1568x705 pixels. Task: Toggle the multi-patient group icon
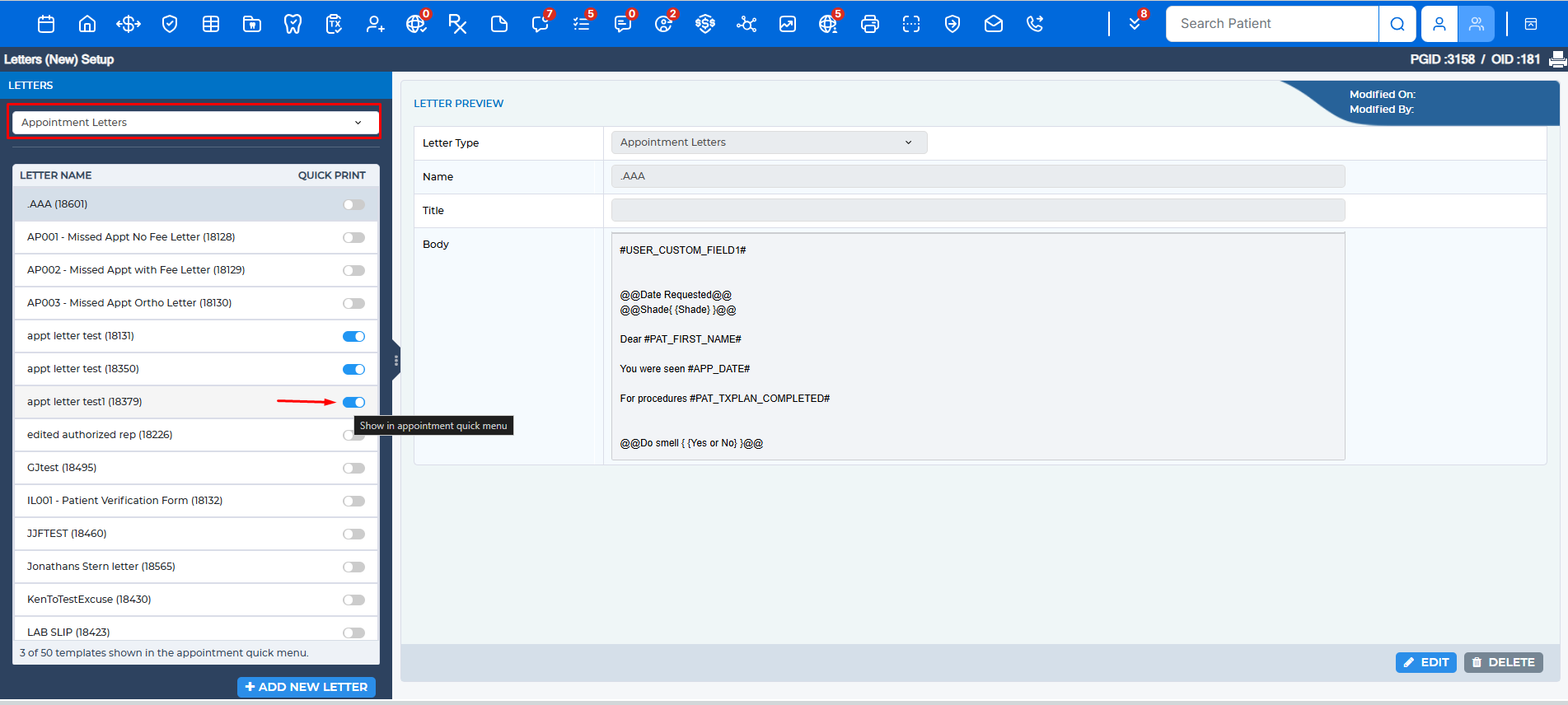tap(1476, 24)
